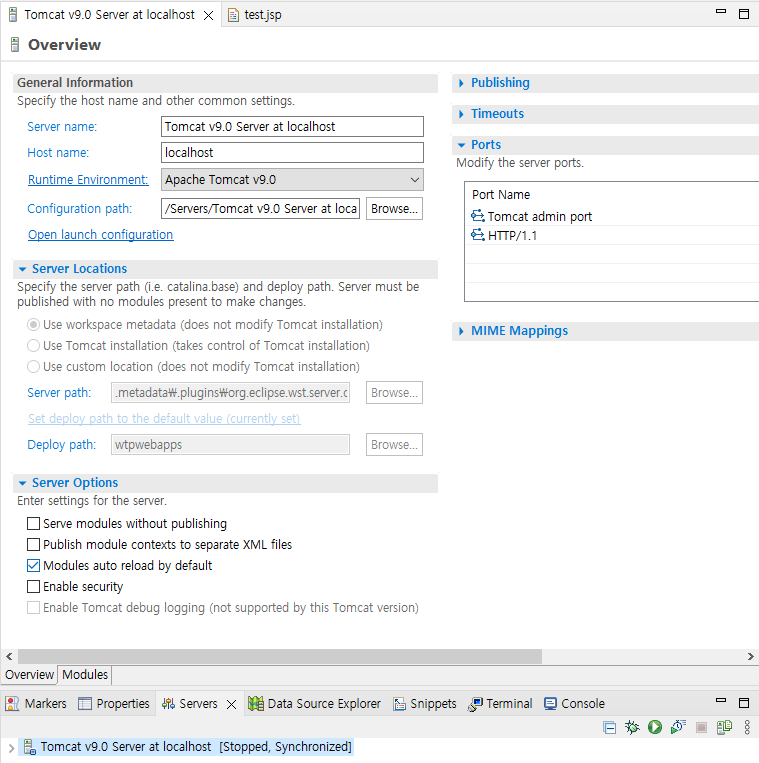Close the Tomcat v9.0 Server editor tab
The height and width of the screenshot is (763, 759).
(x=208, y=15)
